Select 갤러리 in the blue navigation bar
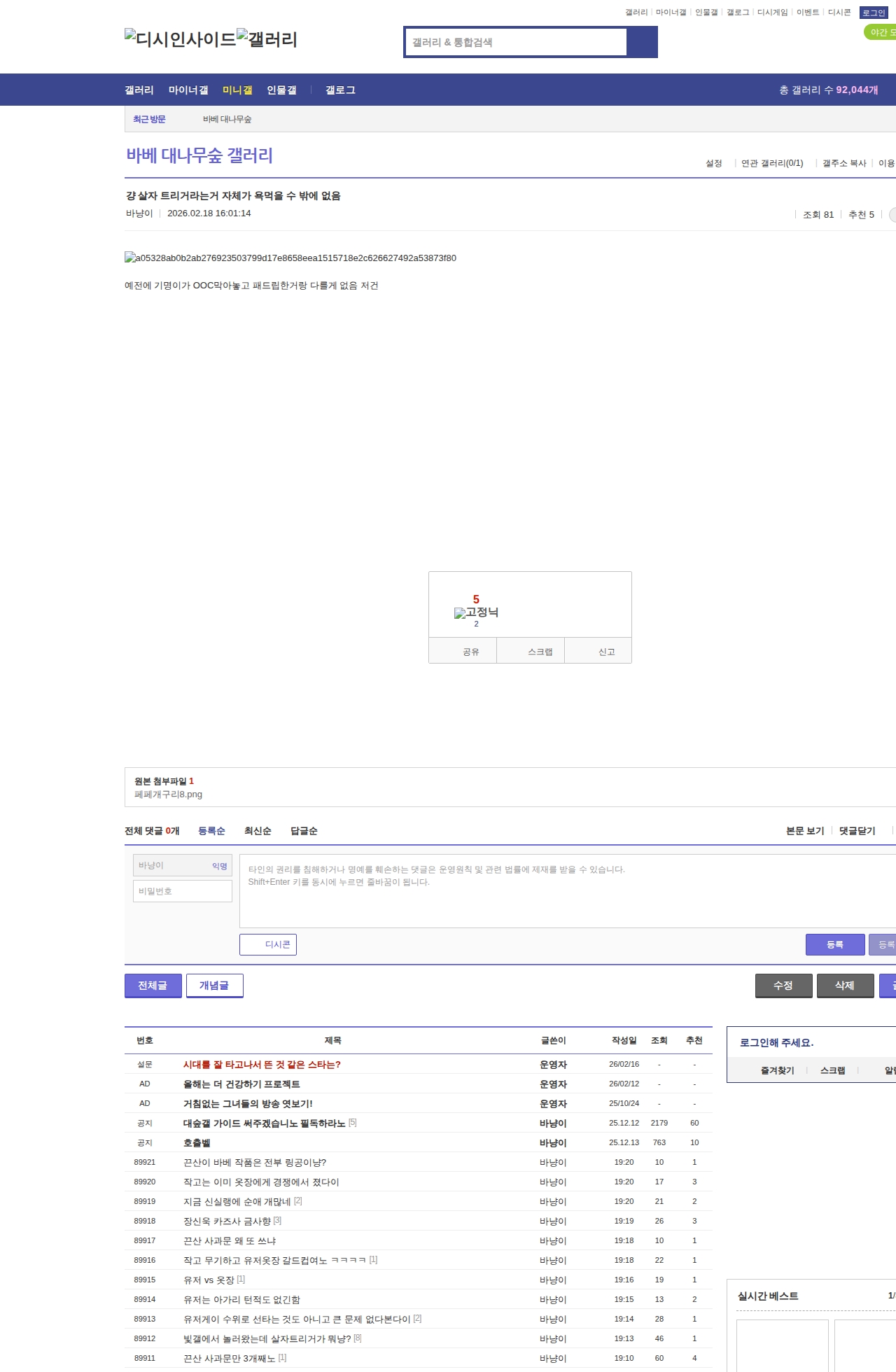 click(139, 90)
